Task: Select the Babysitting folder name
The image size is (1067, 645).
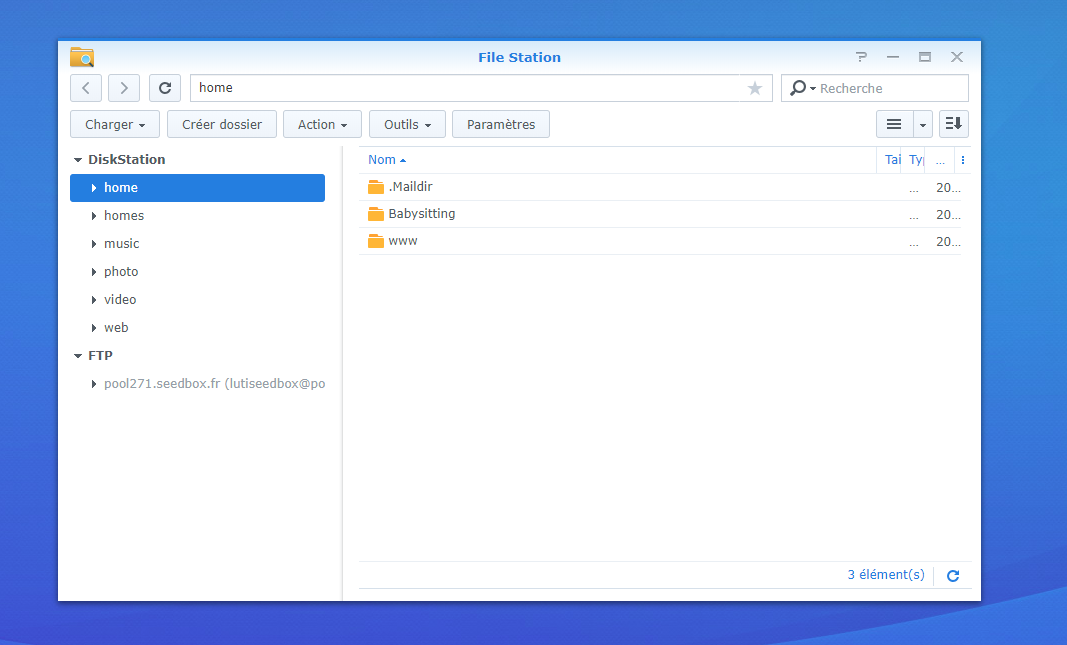Action: (422, 214)
